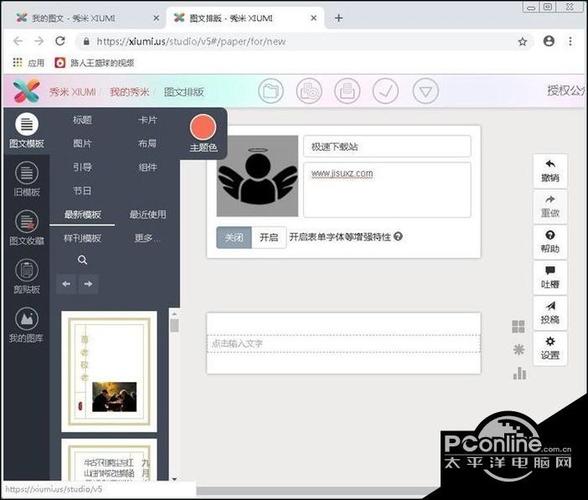Open the 样刊模板 category
Image resolution: width=588 pixels, height=500 pixels.
82,238
